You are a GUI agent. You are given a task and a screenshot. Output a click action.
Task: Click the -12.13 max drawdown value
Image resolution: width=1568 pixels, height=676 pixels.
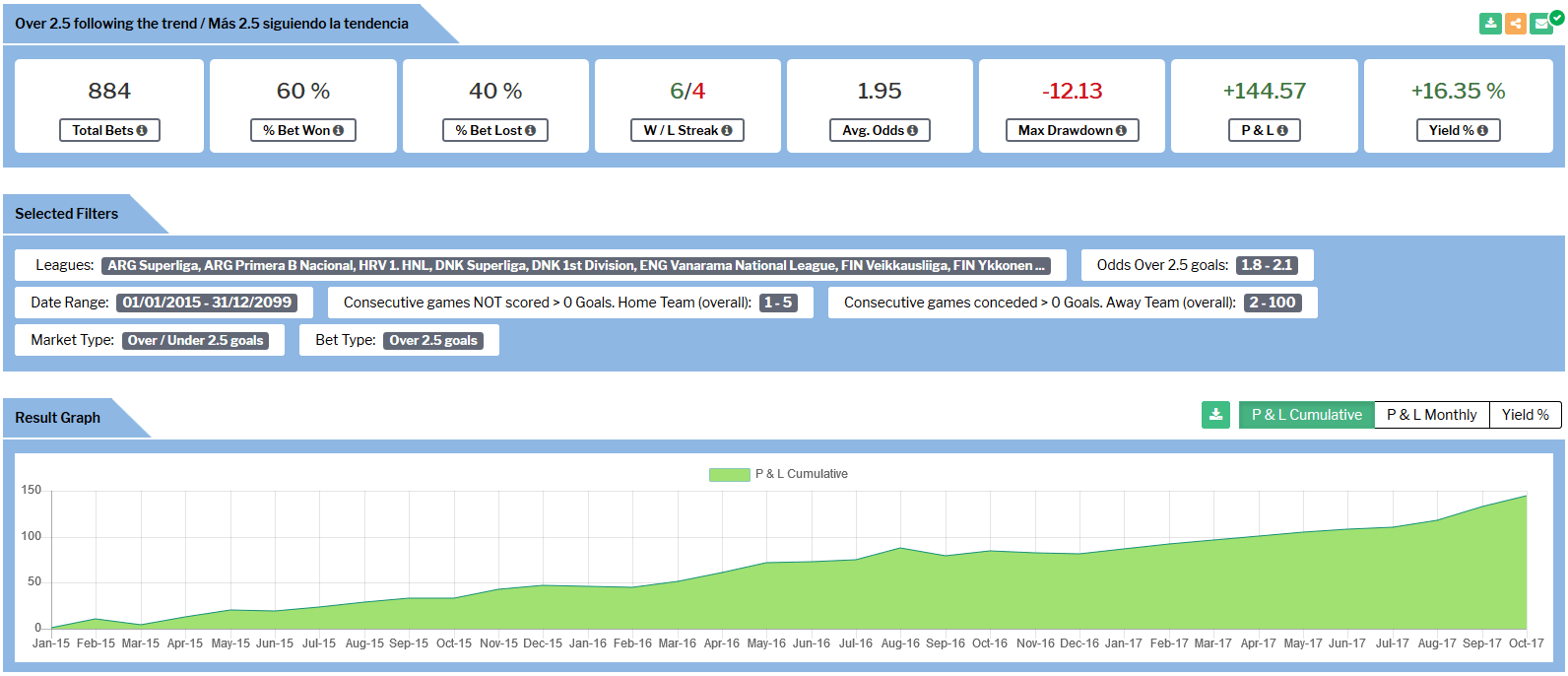coord(1073,91)
